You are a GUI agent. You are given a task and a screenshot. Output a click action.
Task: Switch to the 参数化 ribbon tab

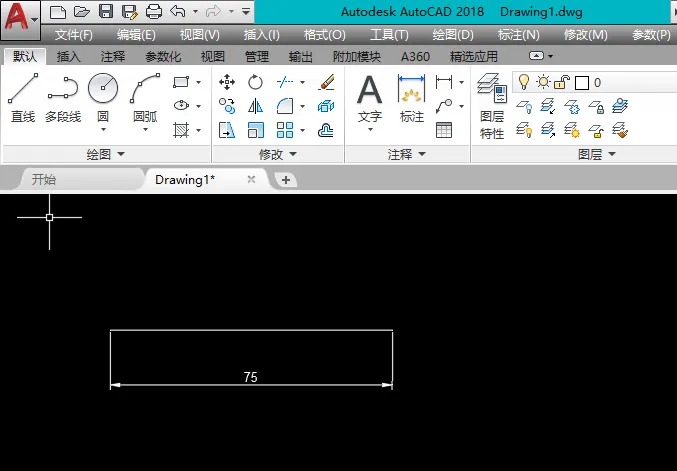[163, 57]
